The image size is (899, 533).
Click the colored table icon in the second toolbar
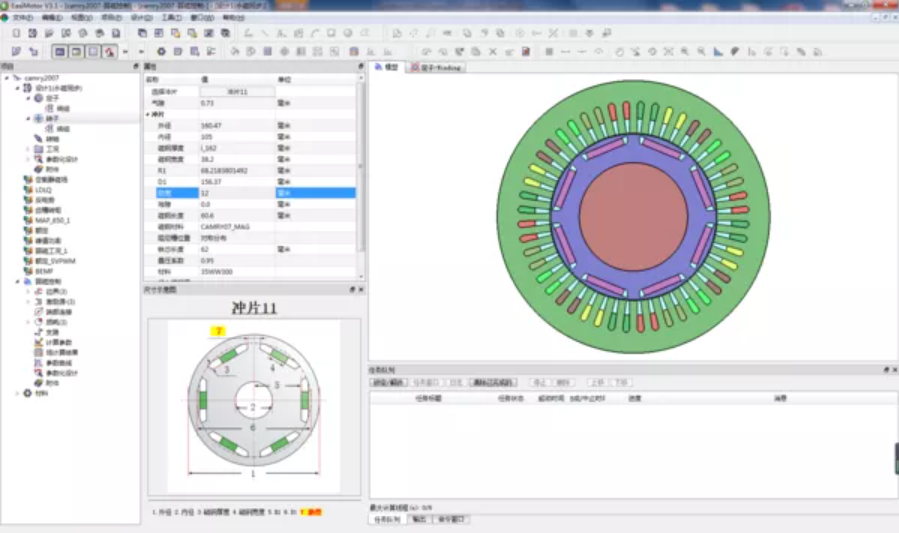(354, 52)
